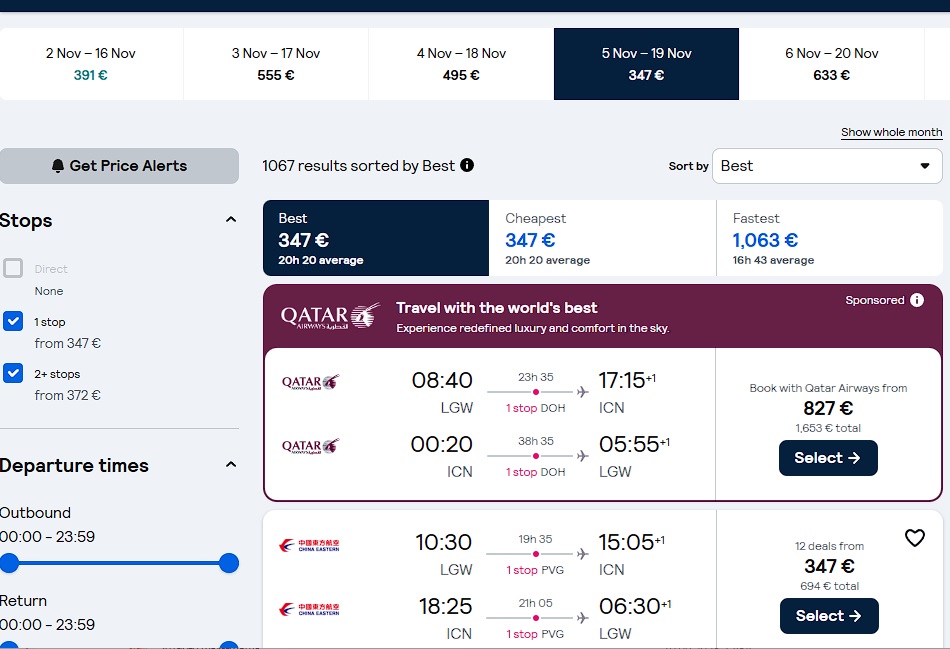Open the Show whole month link

click(891, 132)
